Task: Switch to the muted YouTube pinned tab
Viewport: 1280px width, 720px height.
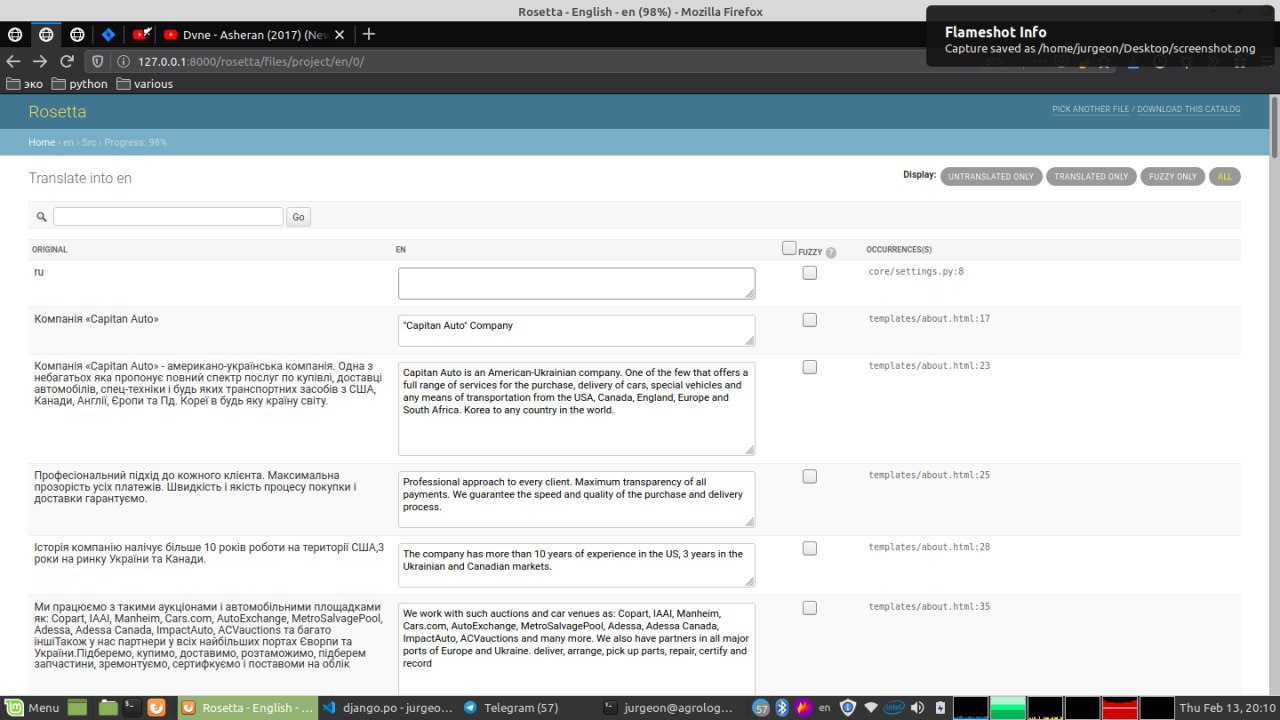Action: (142, 34)
